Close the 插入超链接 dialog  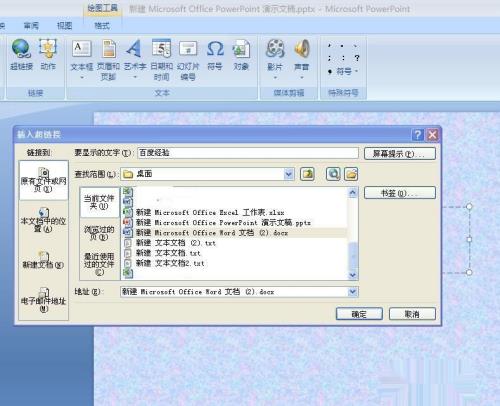(x=432, y=135)
